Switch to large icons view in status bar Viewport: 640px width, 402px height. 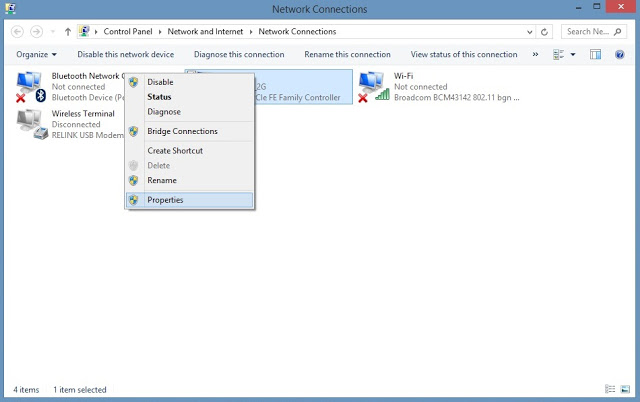[626, 388]
